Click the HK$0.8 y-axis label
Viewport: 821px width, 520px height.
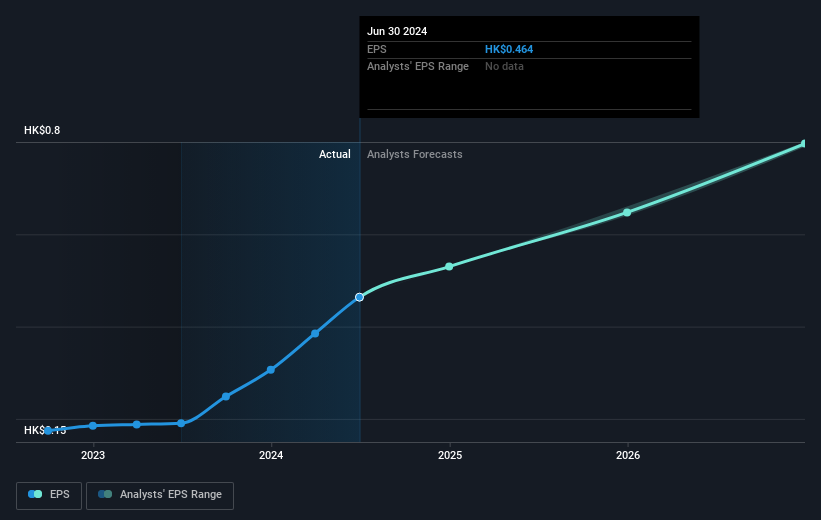pos(42,130)
